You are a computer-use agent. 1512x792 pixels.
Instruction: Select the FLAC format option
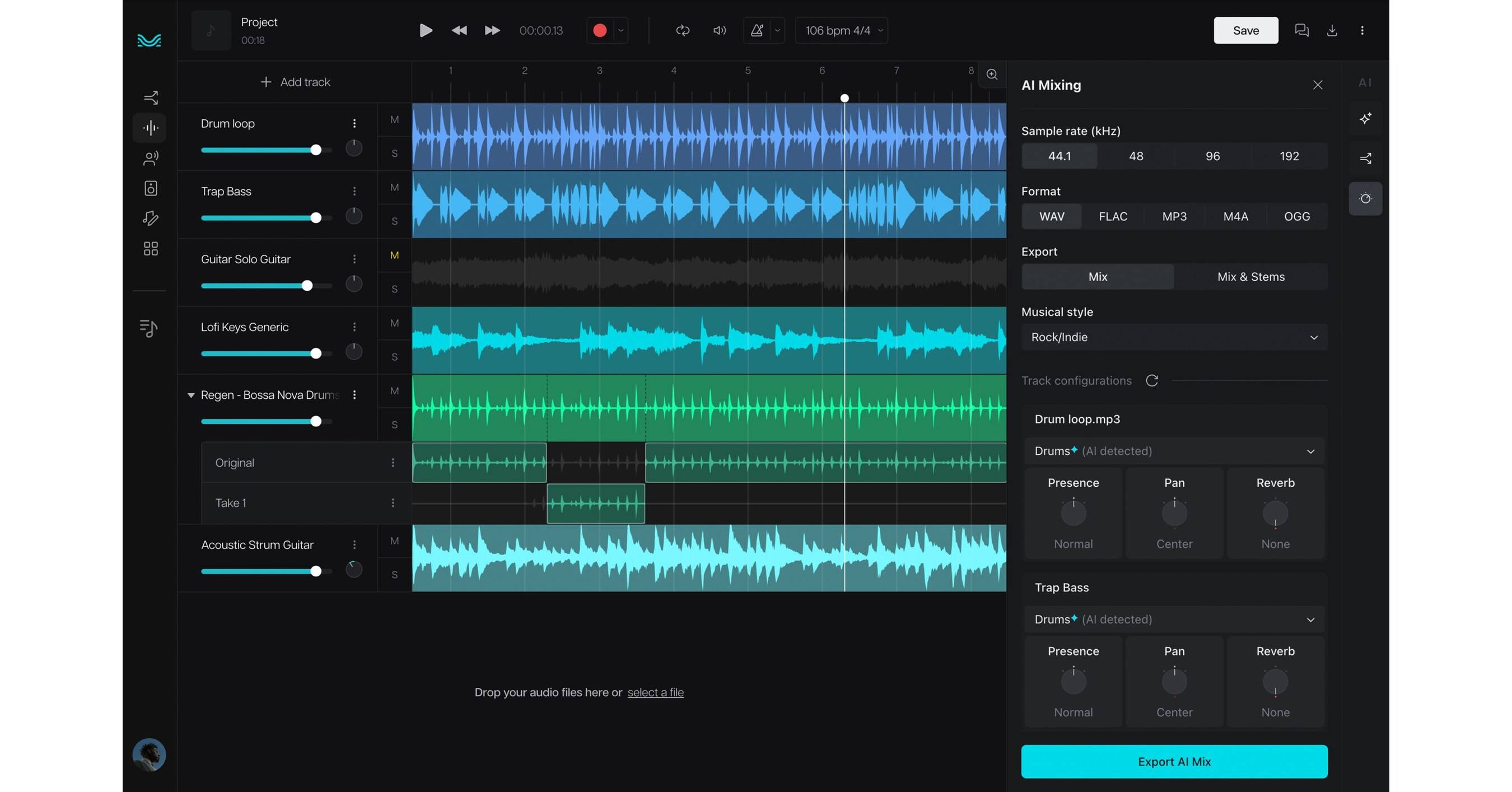coord(1113,217)
